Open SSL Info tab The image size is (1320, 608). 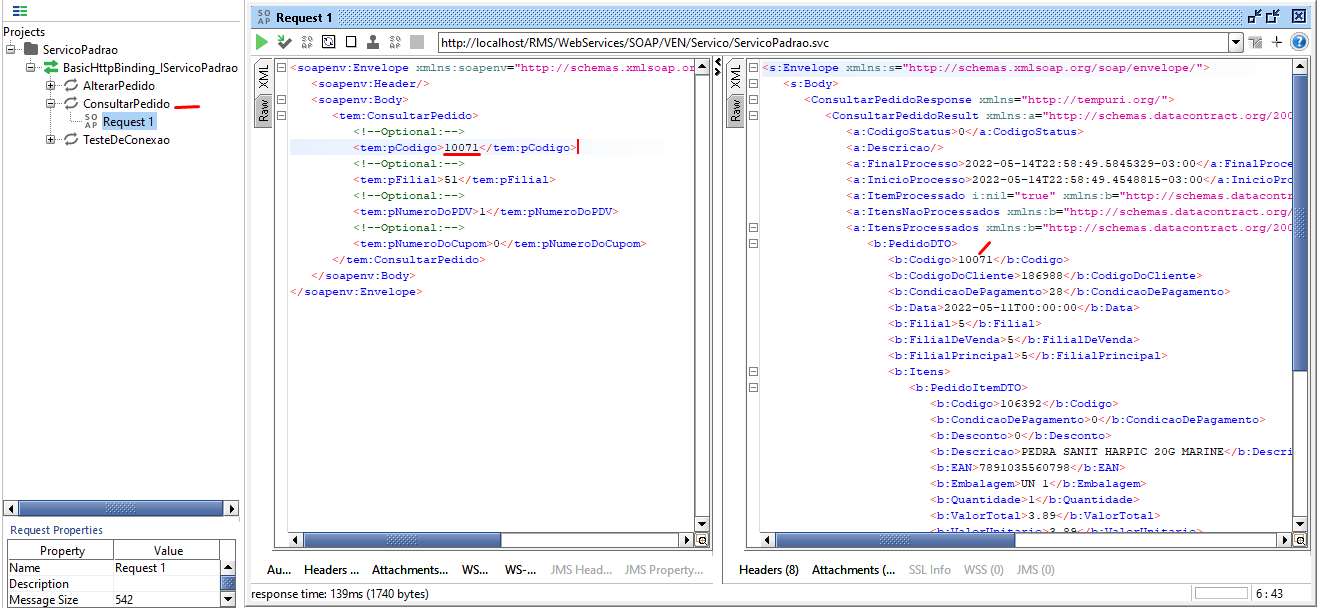click(929, 570)
